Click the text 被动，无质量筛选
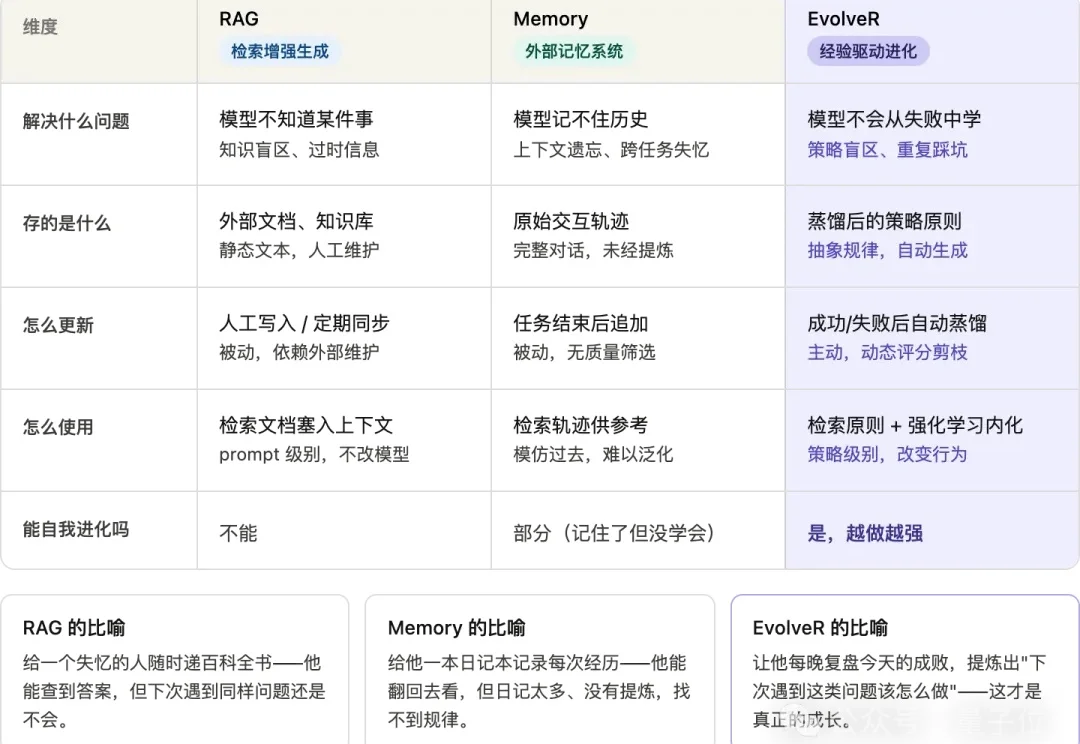 tap(584, 352)
